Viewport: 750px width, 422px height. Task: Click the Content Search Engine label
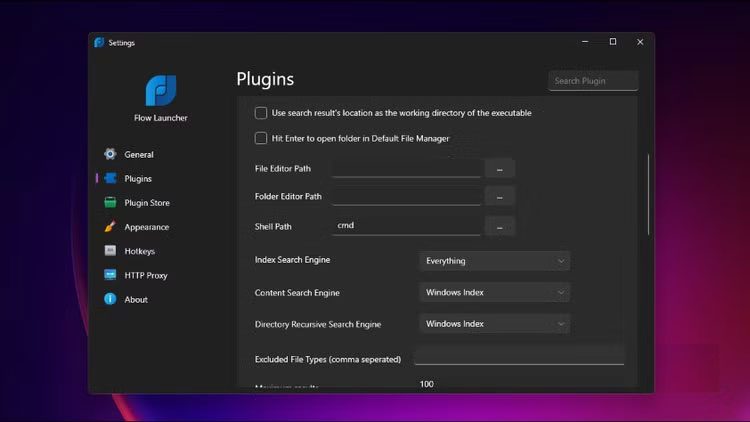point(297,293)
